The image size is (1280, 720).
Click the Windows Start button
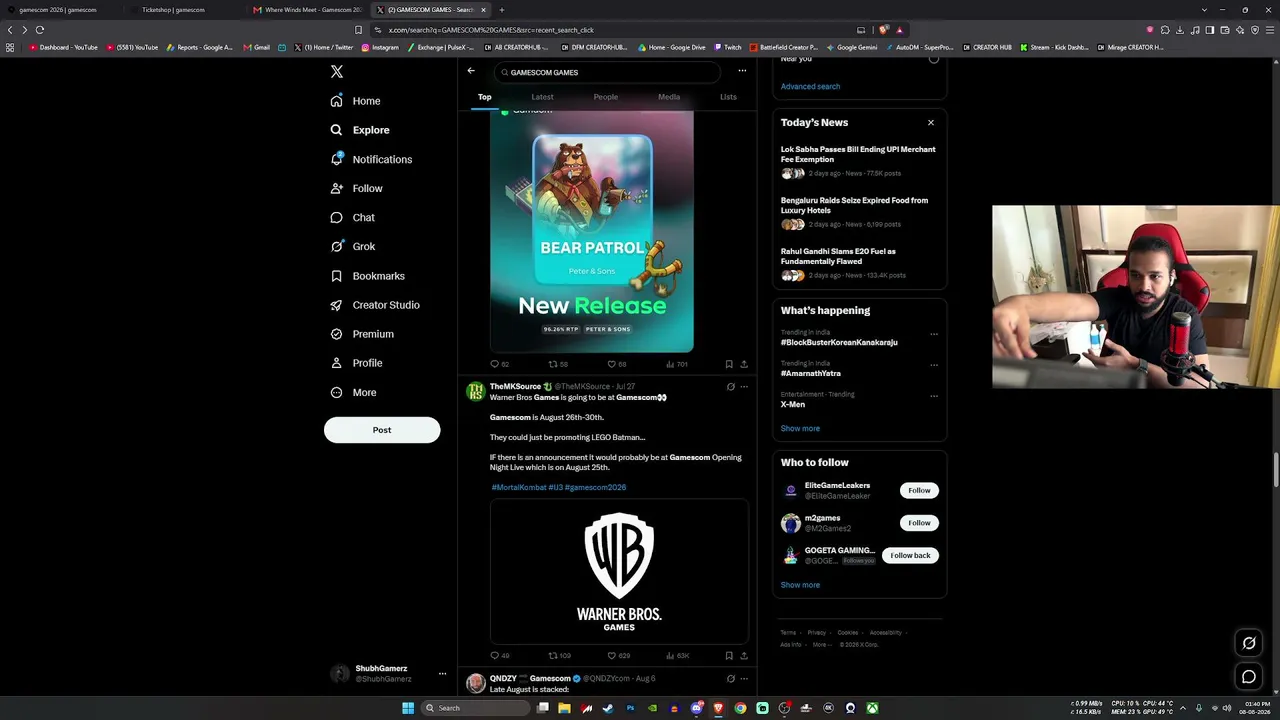click(408, 708)
